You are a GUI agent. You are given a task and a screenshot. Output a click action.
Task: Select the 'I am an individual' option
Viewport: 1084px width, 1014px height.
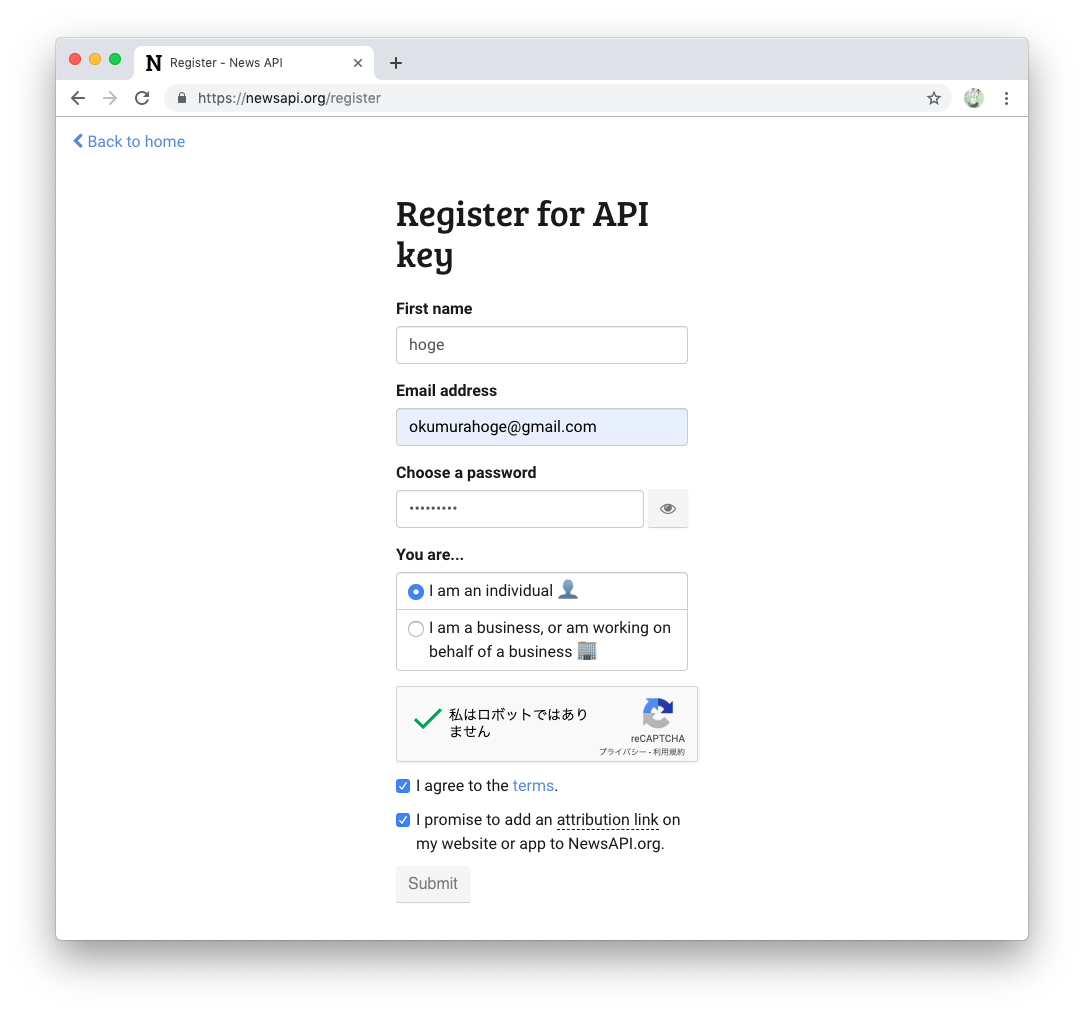click(x=415, y=591)
